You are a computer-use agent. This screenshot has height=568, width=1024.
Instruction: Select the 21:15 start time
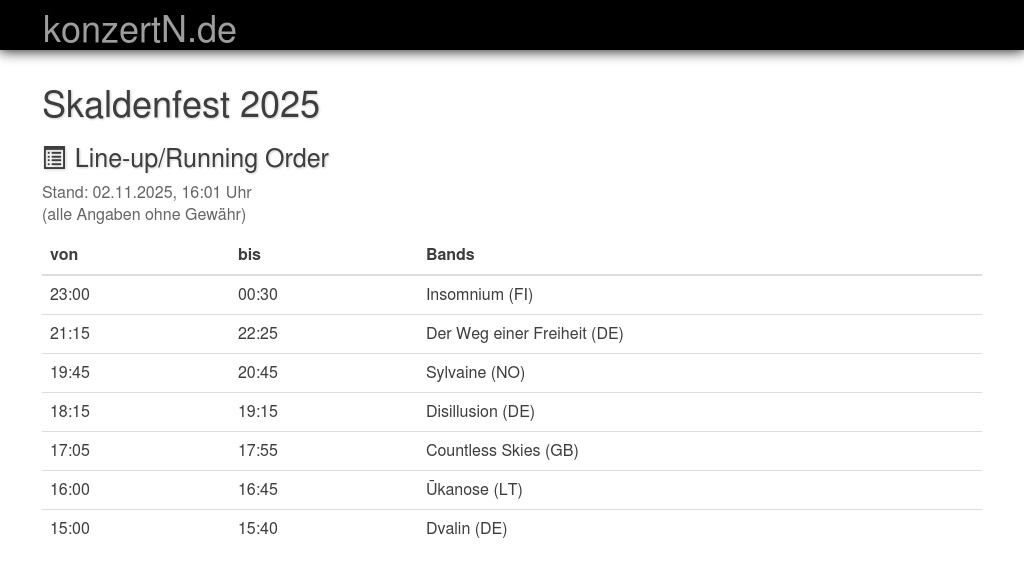(70, 333)
